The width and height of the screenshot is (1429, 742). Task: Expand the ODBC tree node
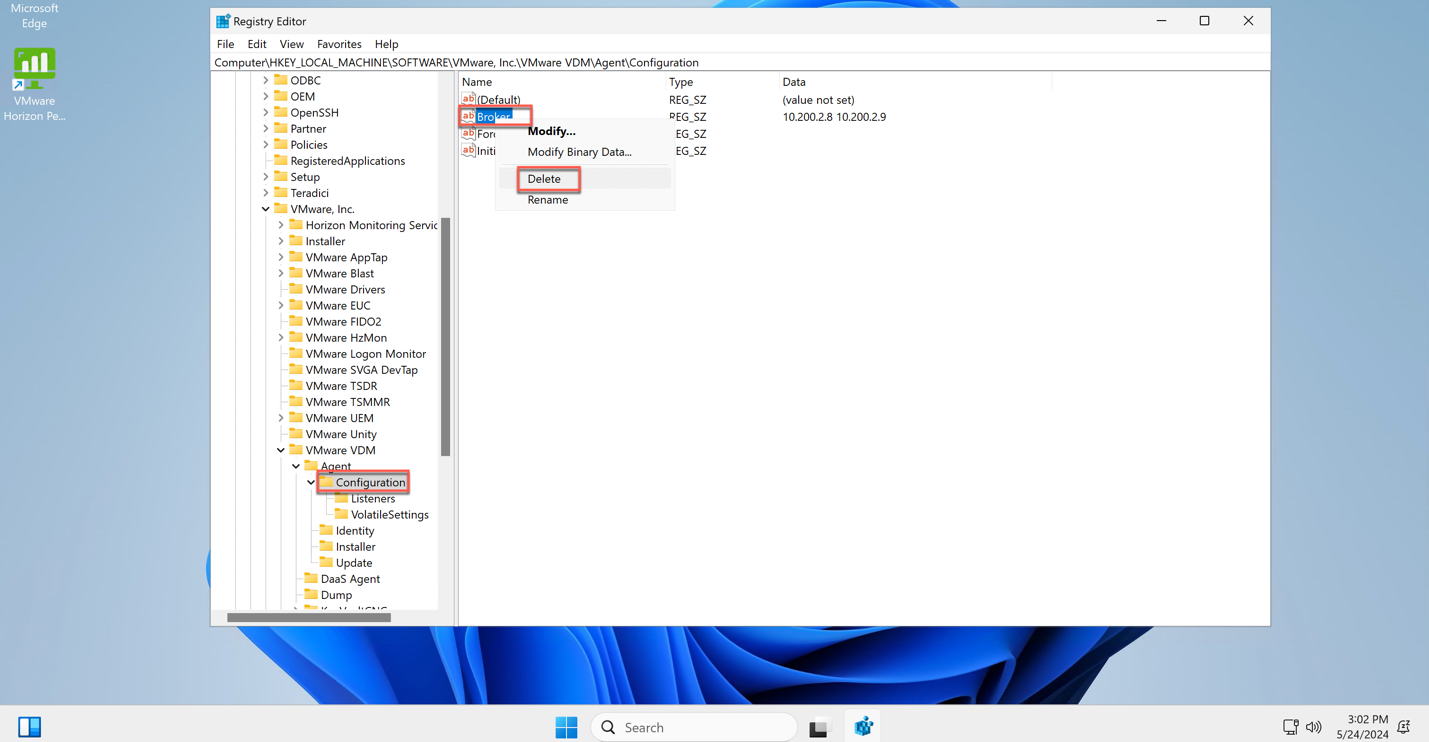point(266,80)
